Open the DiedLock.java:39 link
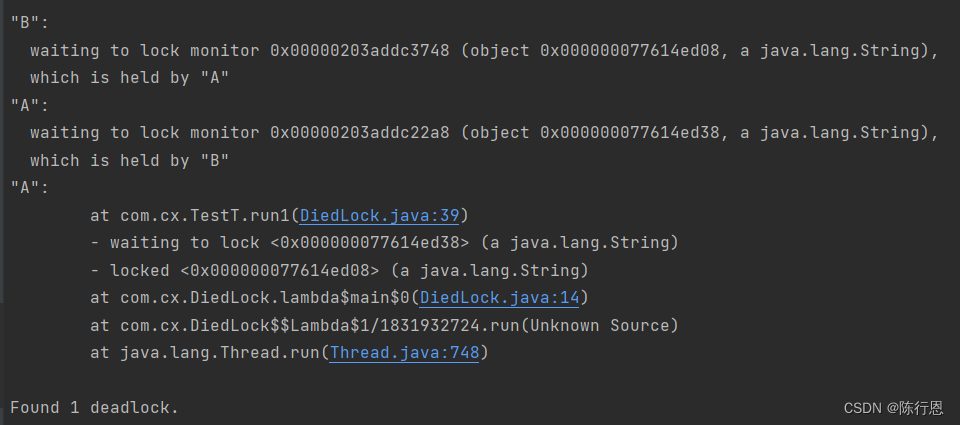This screenshot has height=425, width=960. (x=379, y=216)
